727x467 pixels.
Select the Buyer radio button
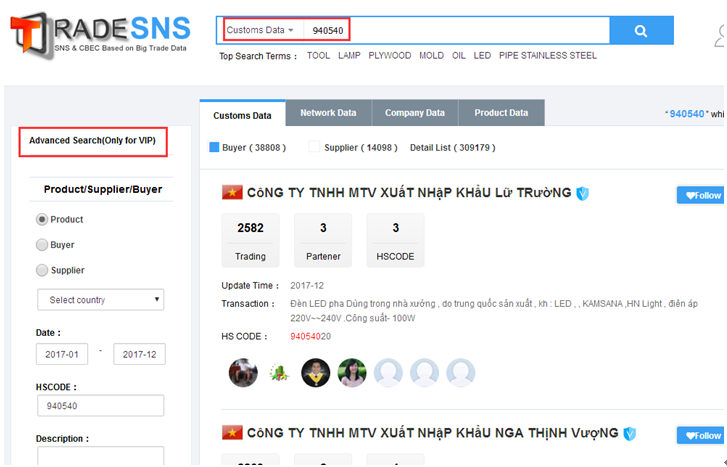coord(42,245)
